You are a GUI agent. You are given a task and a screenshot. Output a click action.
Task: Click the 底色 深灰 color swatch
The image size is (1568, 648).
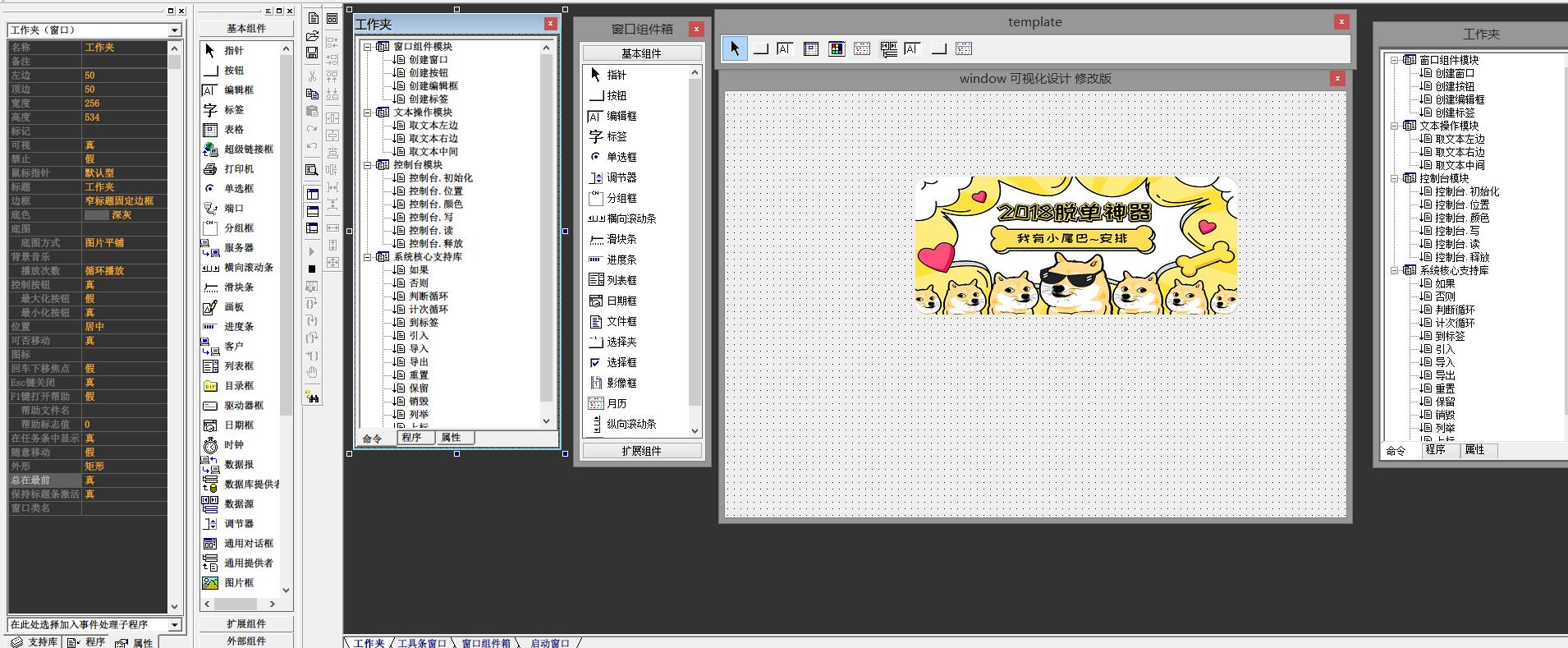point(97,215)
